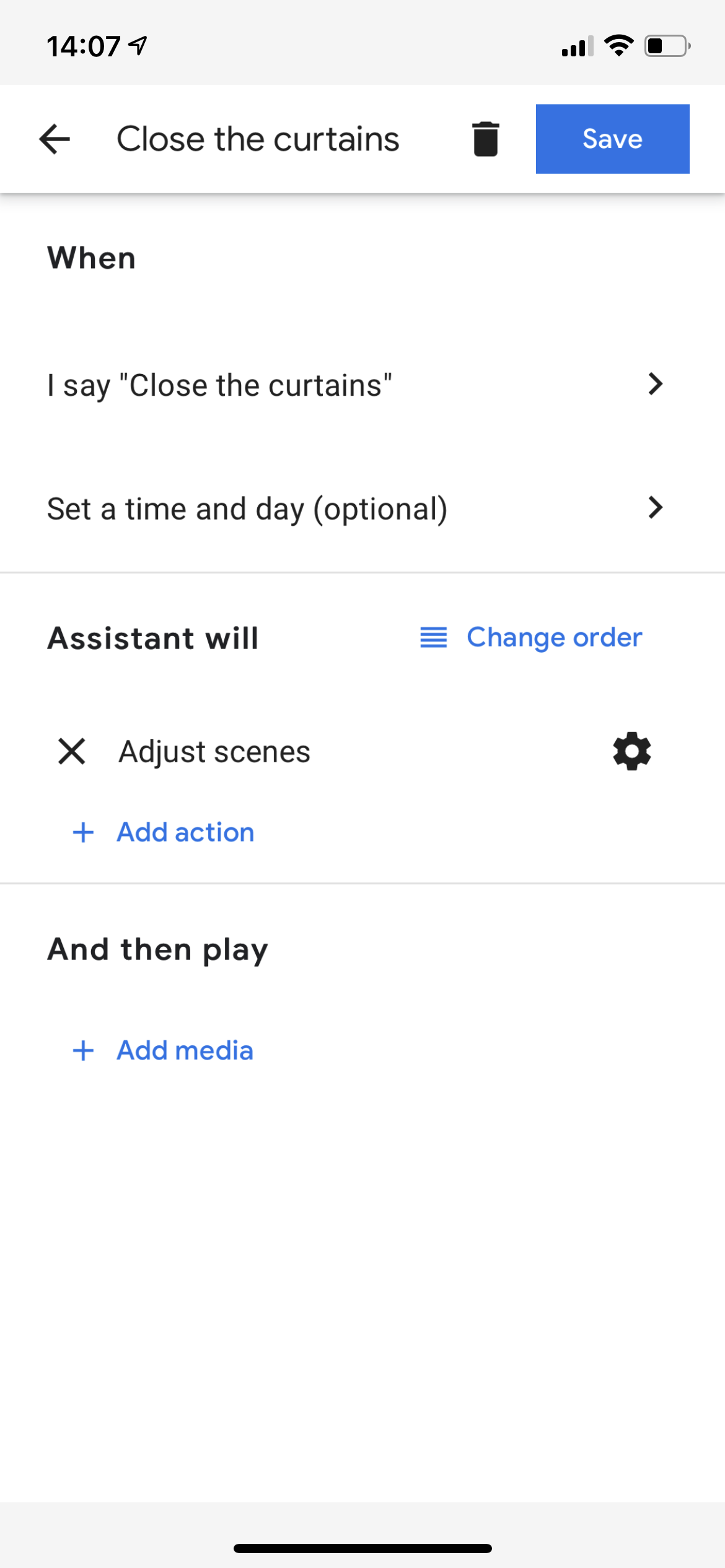Open Adjust scenes gear settings
This screenshot has height=1568, width=725.
631,751
